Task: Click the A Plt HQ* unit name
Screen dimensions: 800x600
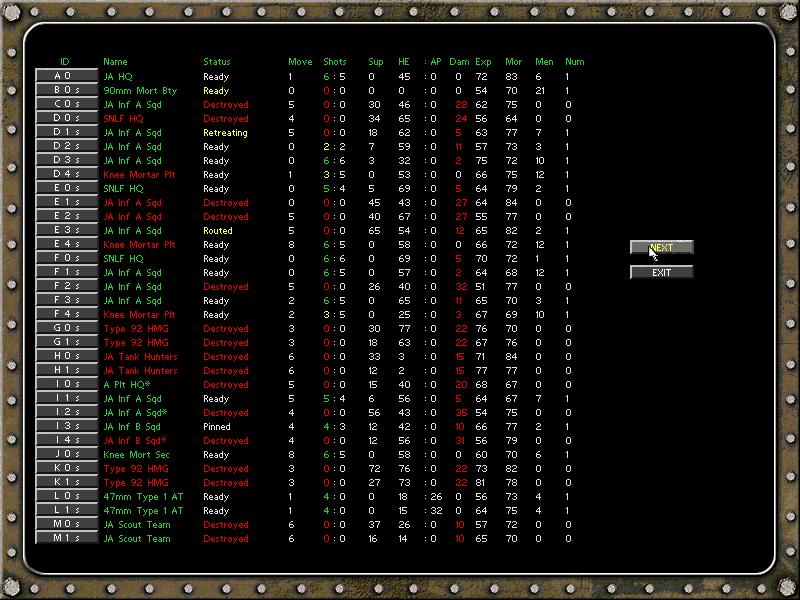Action: pos(127,385)
